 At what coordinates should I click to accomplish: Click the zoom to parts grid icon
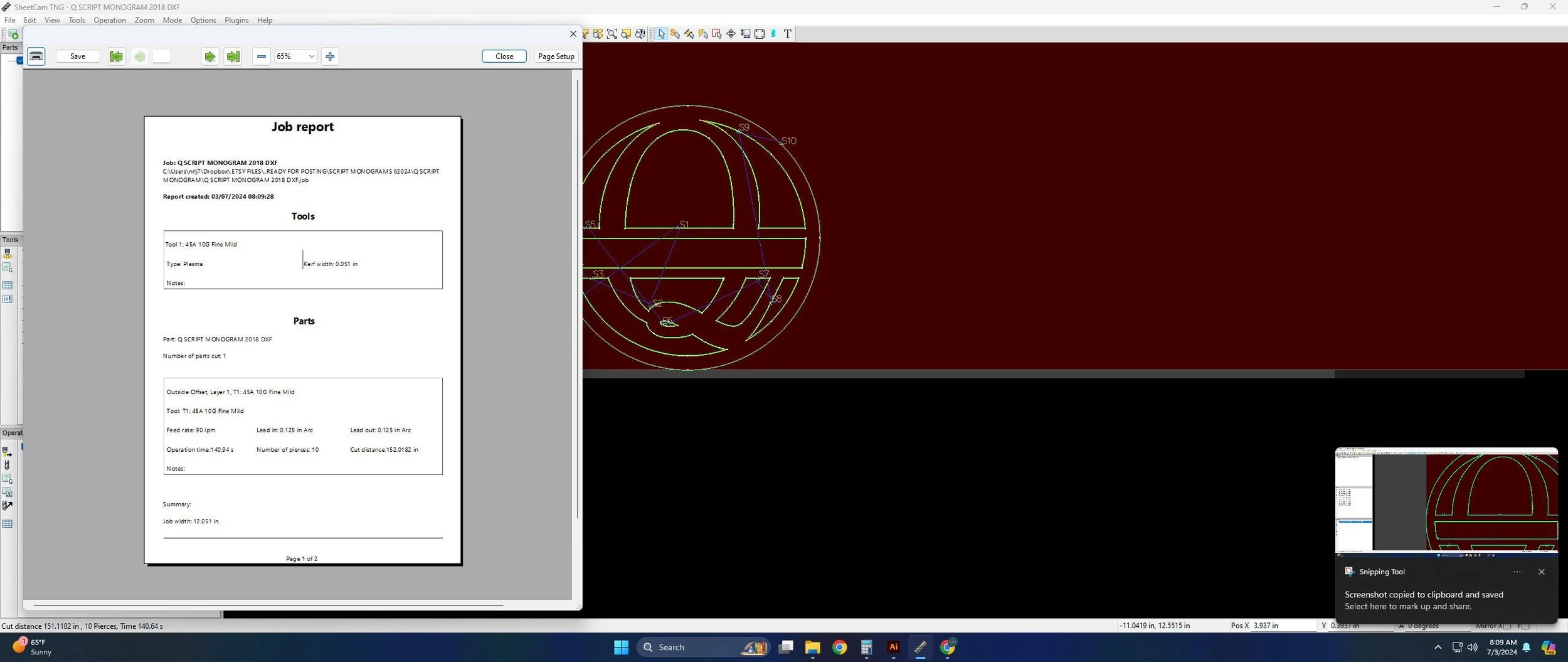coord(598,34)
